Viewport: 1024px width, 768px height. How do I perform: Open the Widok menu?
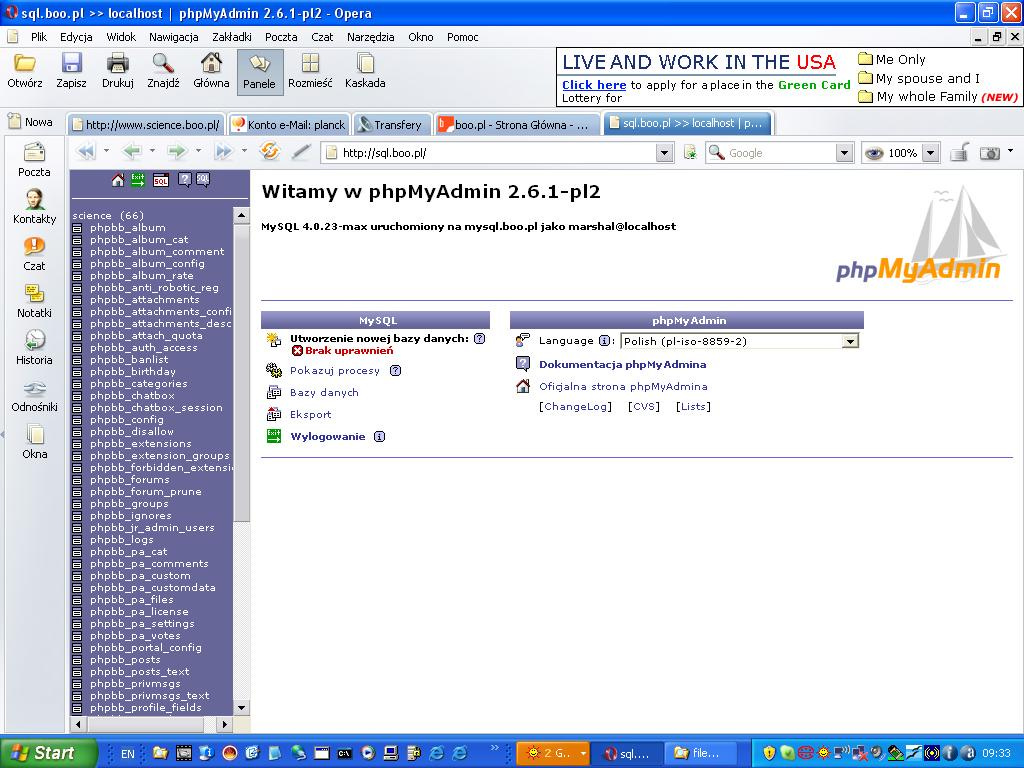pyautogui.click(x=121, y=37)
